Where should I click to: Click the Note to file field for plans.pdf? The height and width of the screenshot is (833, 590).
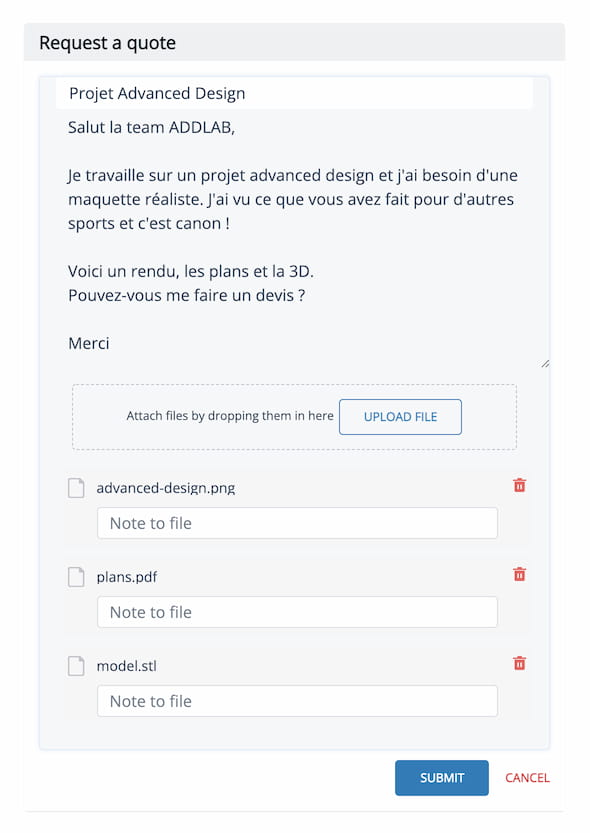297,612
